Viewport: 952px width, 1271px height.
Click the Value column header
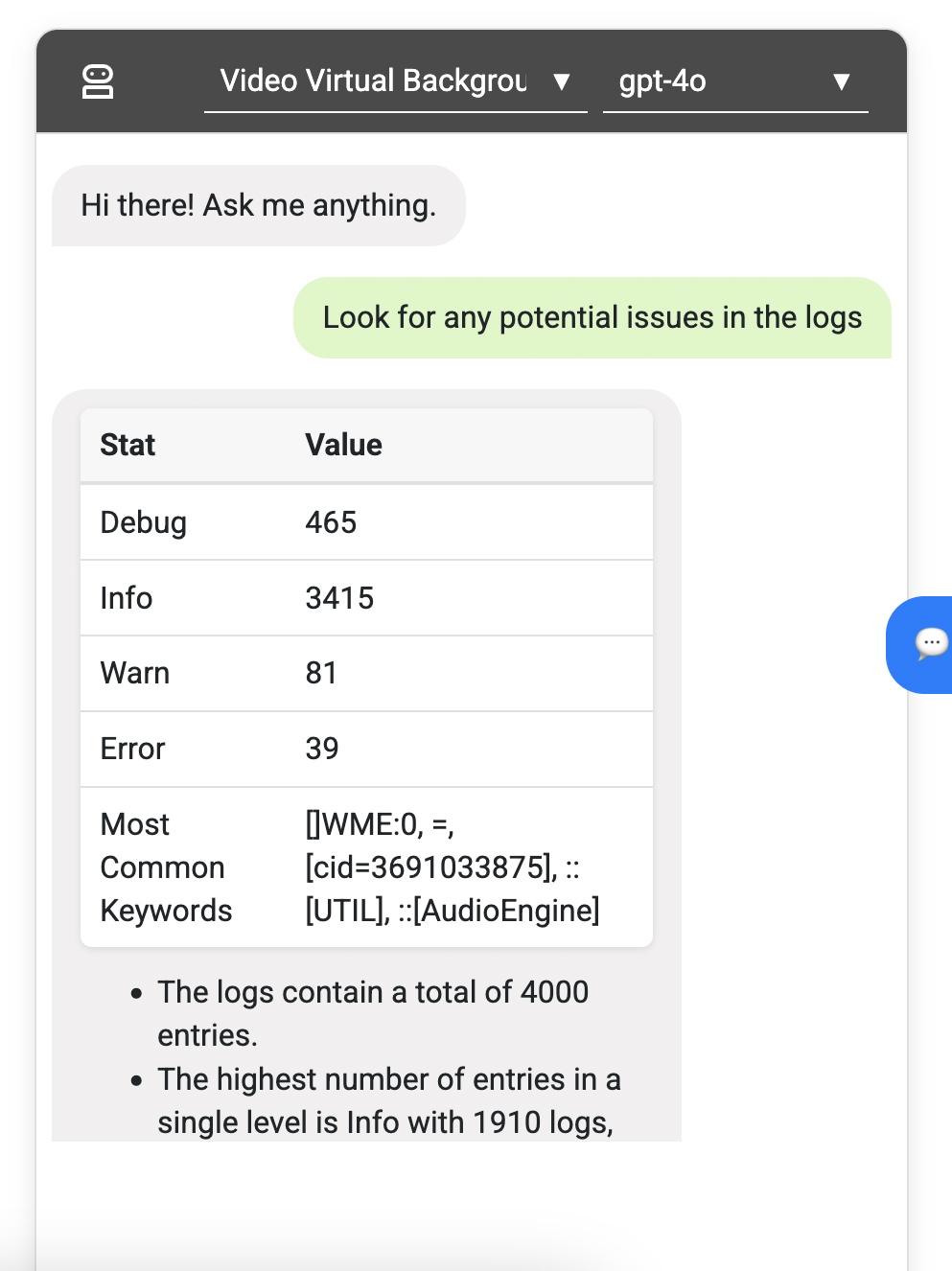point(343,445)
